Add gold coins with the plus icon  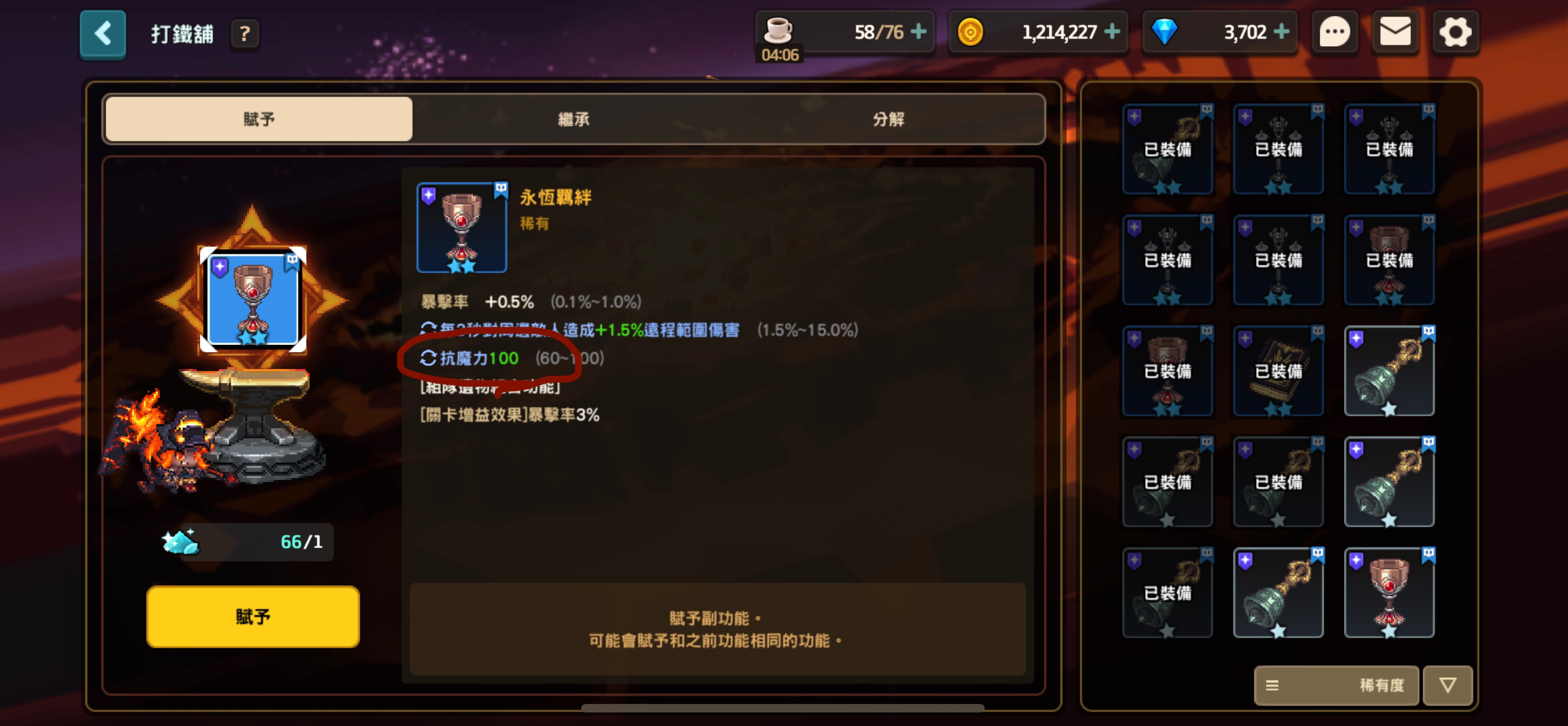coord(1112,31)
